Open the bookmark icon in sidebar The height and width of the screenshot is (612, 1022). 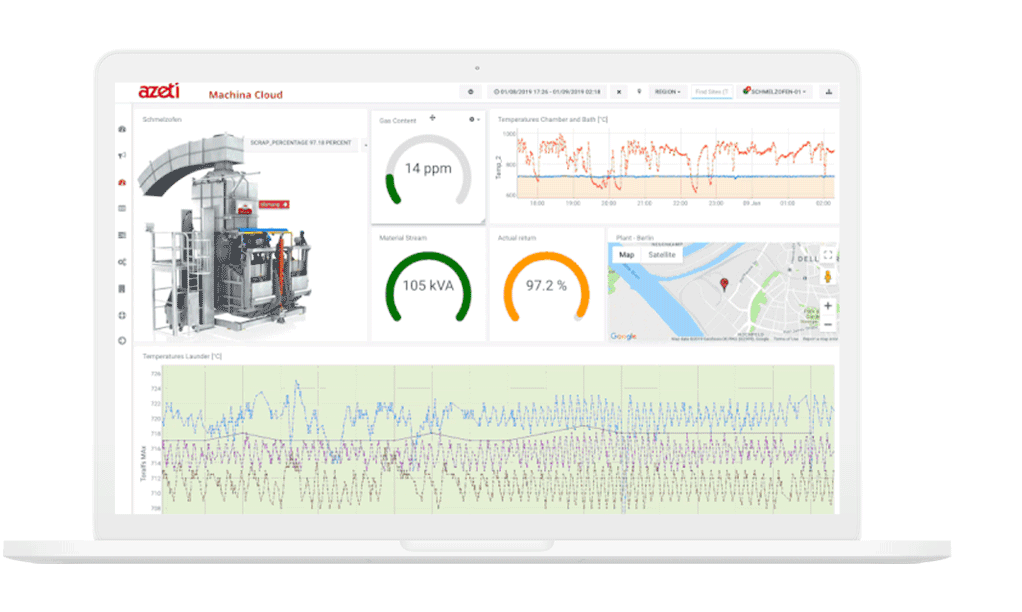122,288
